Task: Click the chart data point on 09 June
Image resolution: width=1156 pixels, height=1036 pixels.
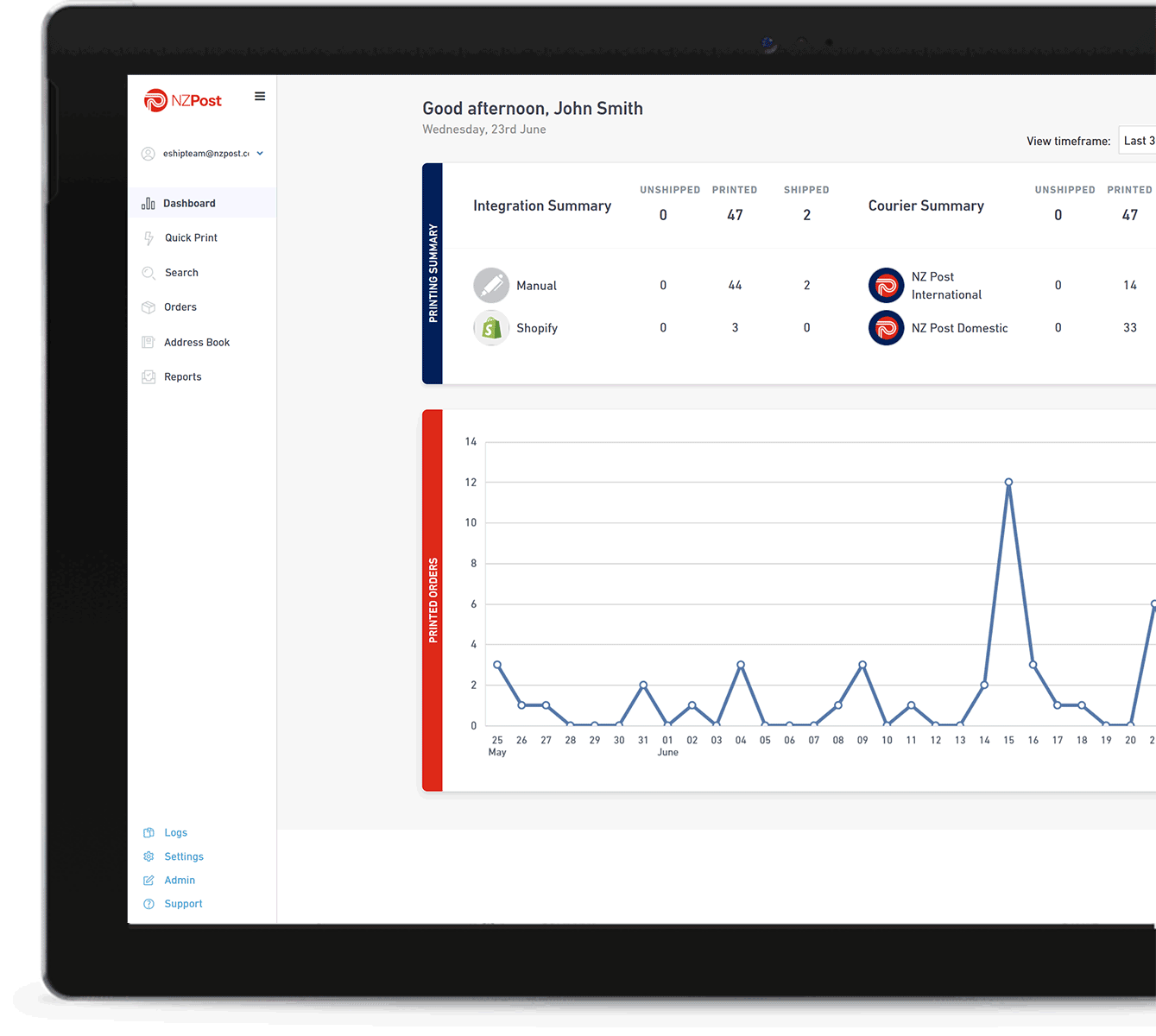Action: [862, 665]
